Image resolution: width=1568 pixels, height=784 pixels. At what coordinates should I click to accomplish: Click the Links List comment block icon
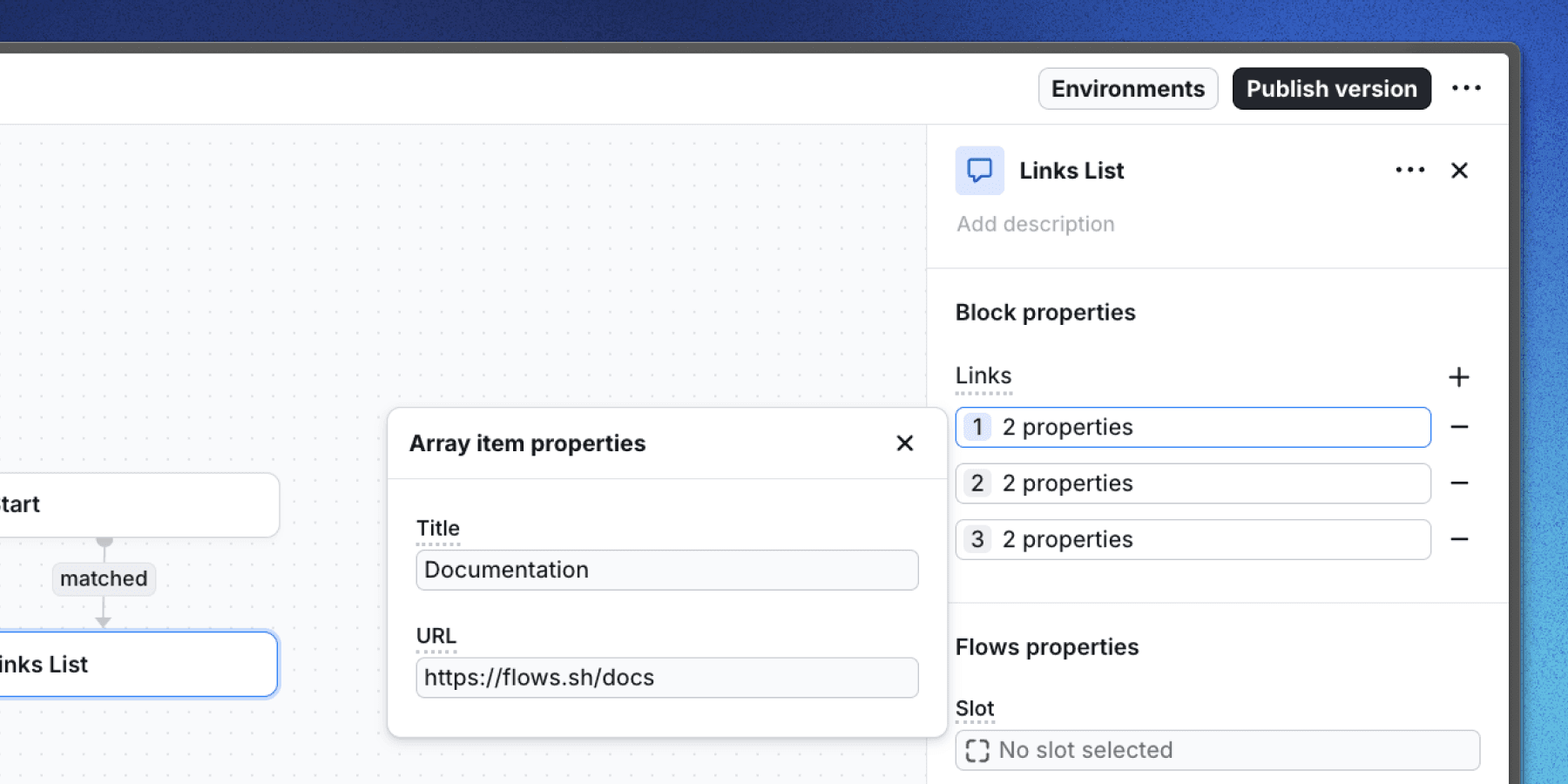click(x=979, y=170)
